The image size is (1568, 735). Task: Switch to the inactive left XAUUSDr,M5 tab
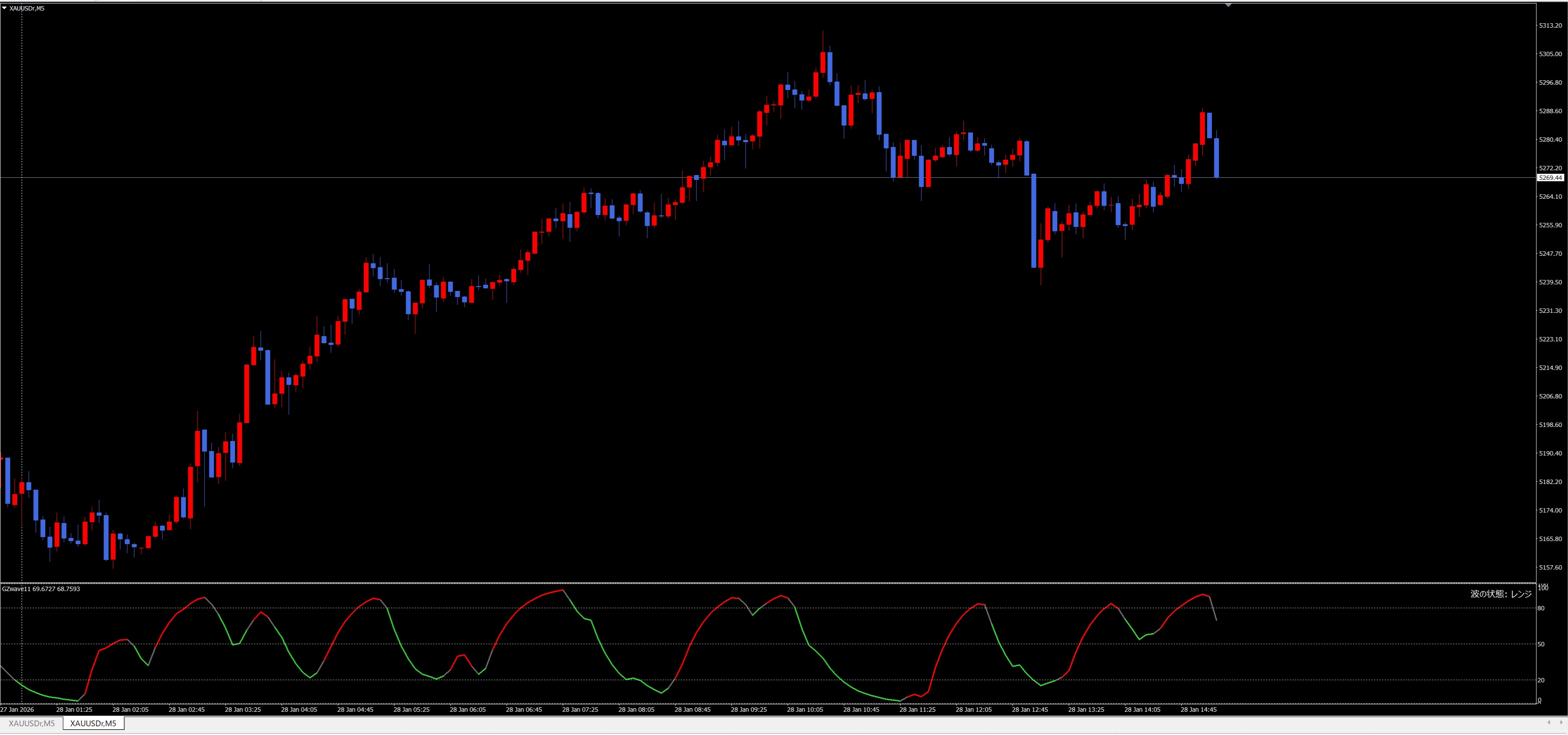(32, 724)
